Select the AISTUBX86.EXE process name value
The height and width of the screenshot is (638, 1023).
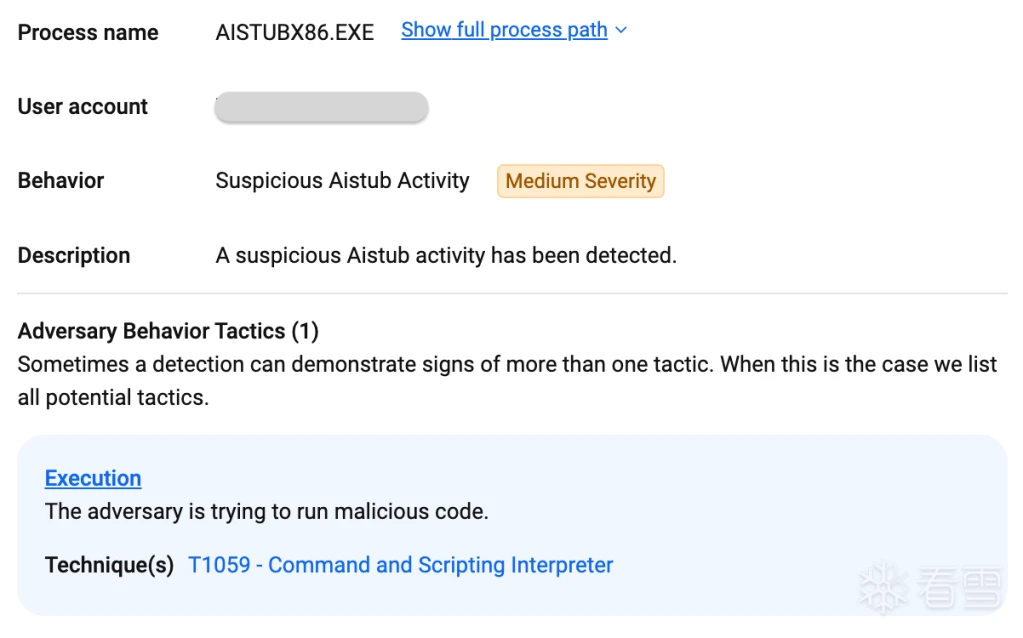[x=295, y=32]
